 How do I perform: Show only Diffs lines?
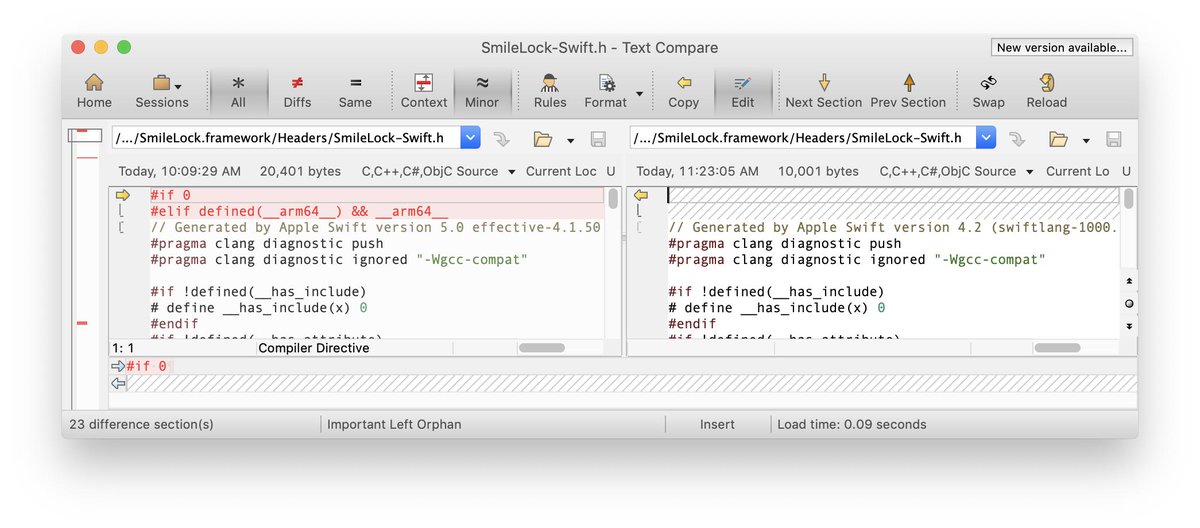pos(297,90)
